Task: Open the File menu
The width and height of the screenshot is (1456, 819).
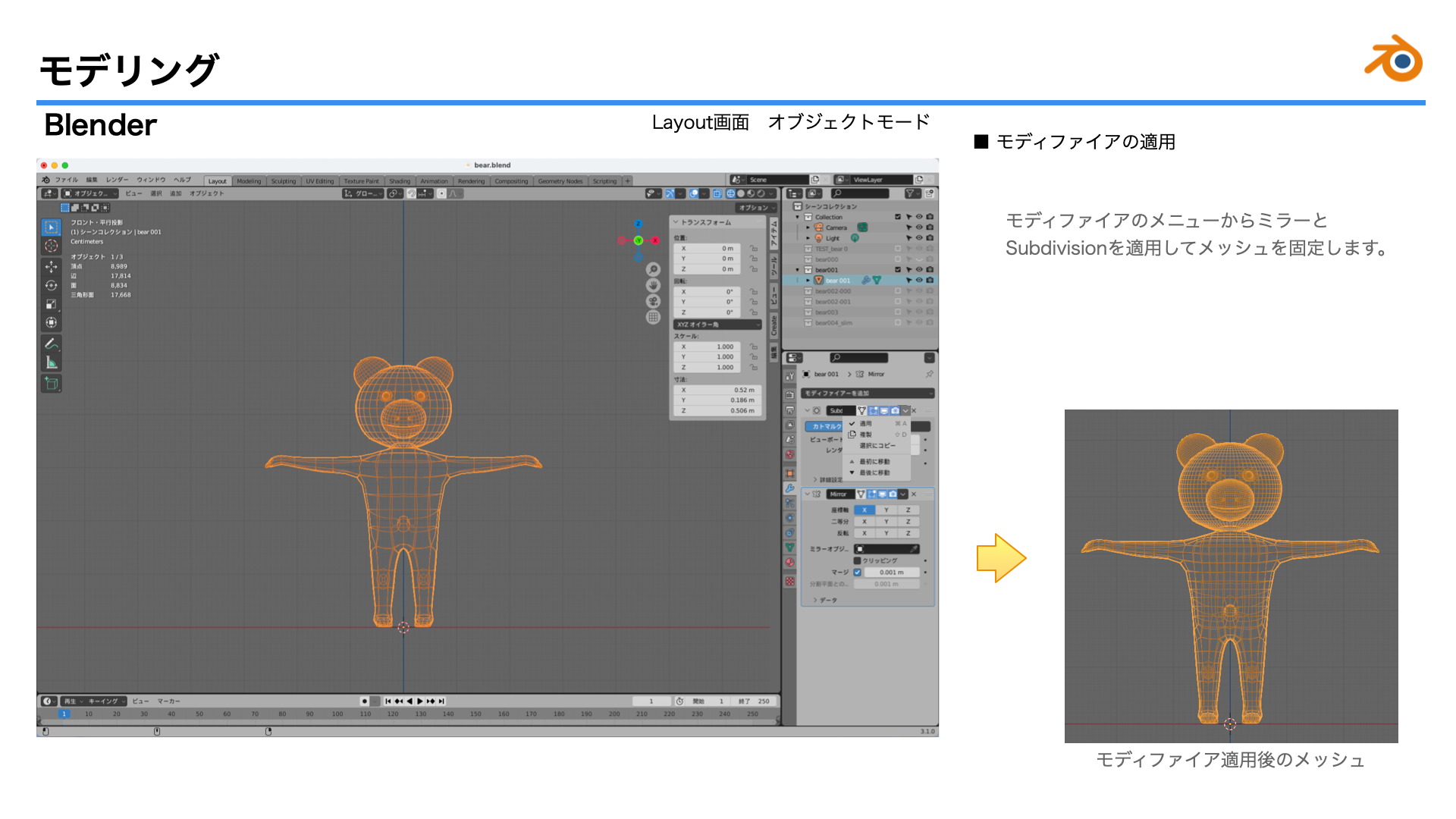Action: 66,180
